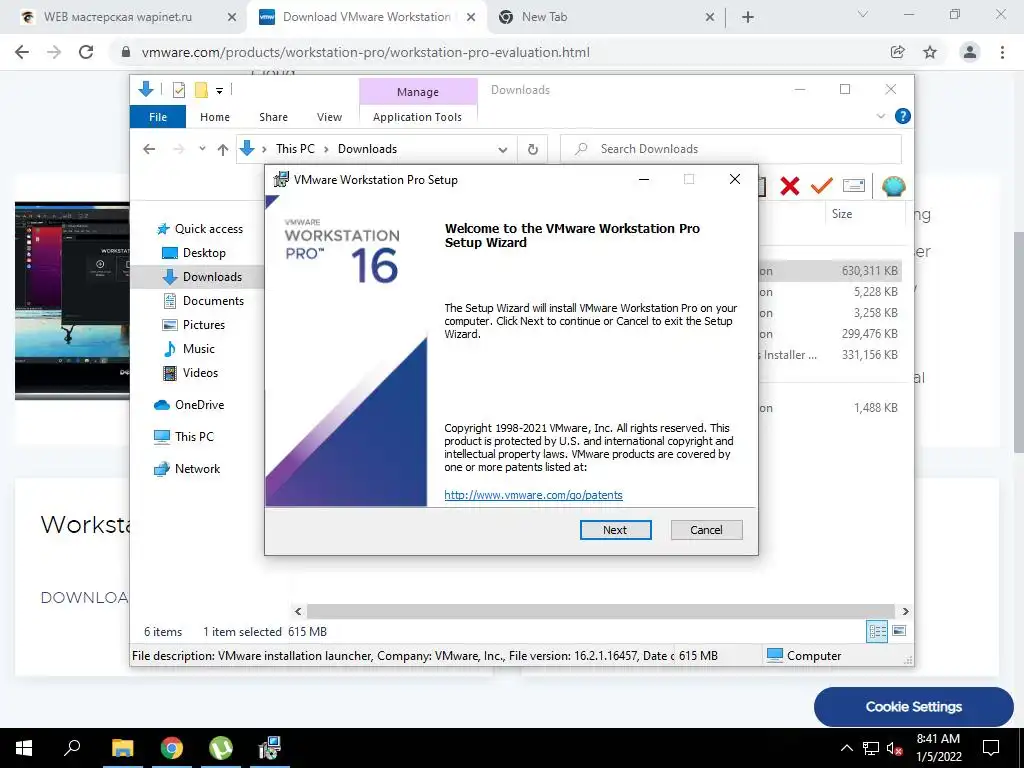Click the Explorer Back arrow
The image size is (1024, 768).
(149, 149)
